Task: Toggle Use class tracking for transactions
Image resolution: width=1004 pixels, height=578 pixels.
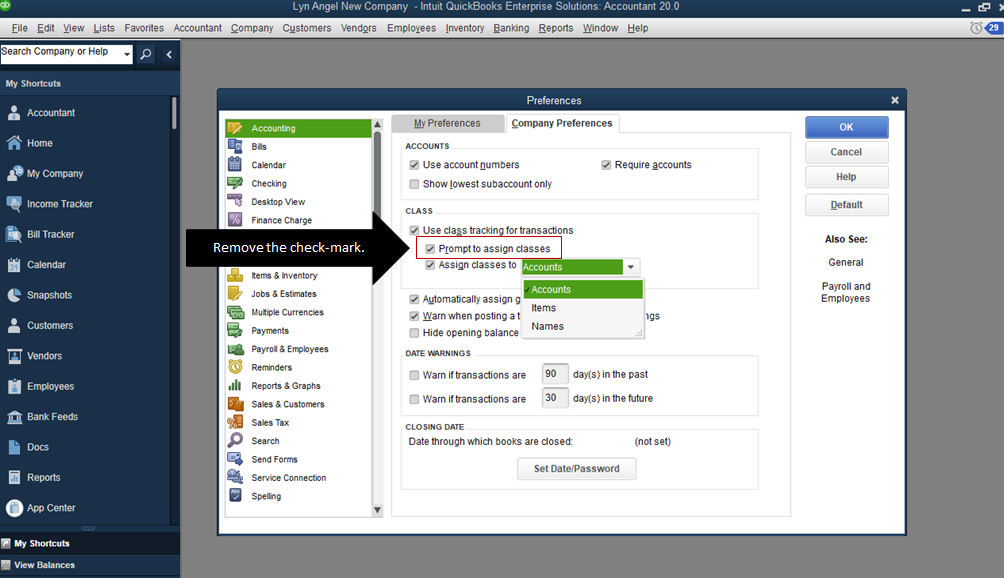Action: pyautogui.click(x=414, y=230)
